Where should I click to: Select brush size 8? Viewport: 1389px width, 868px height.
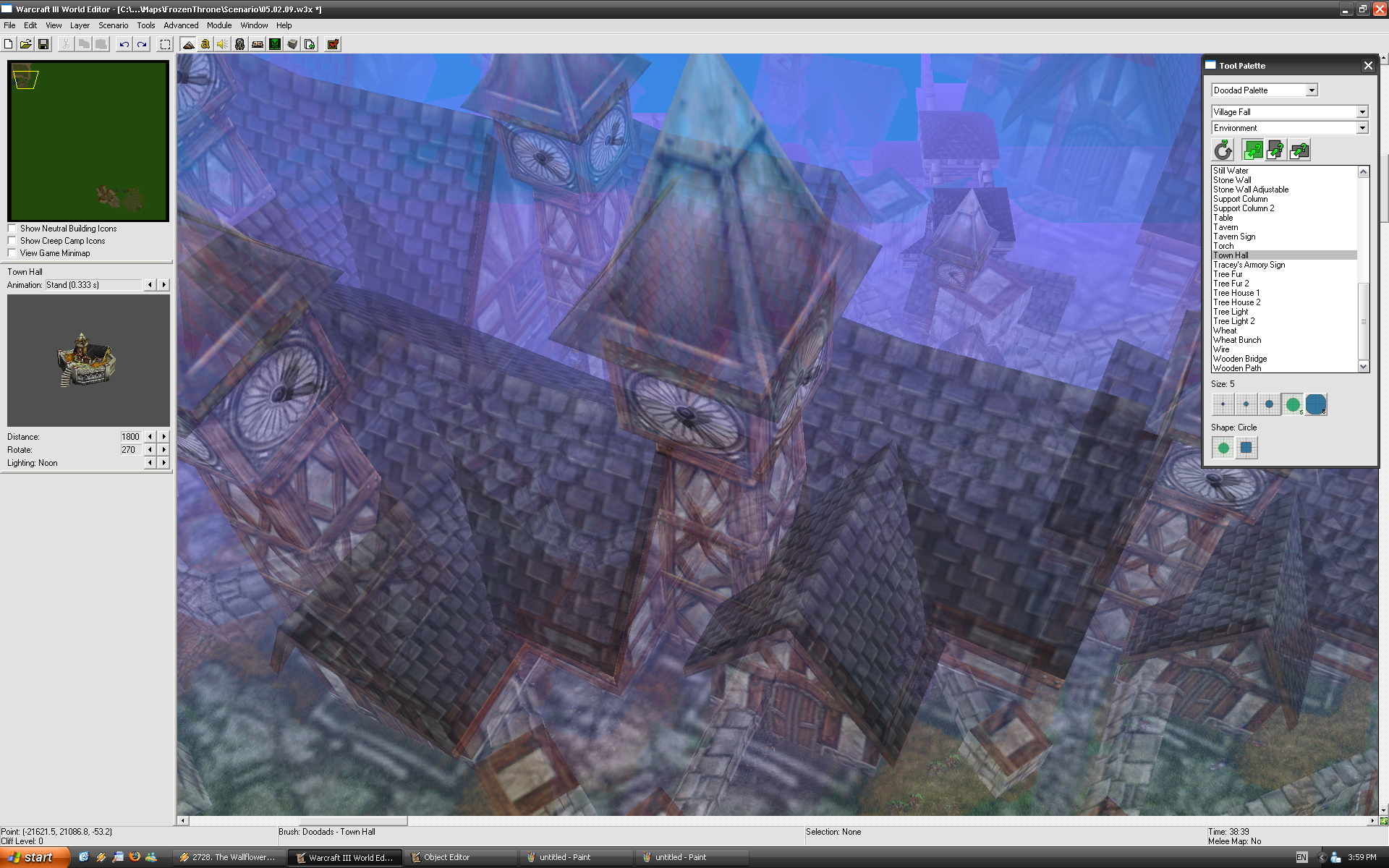click(1315, 404)
